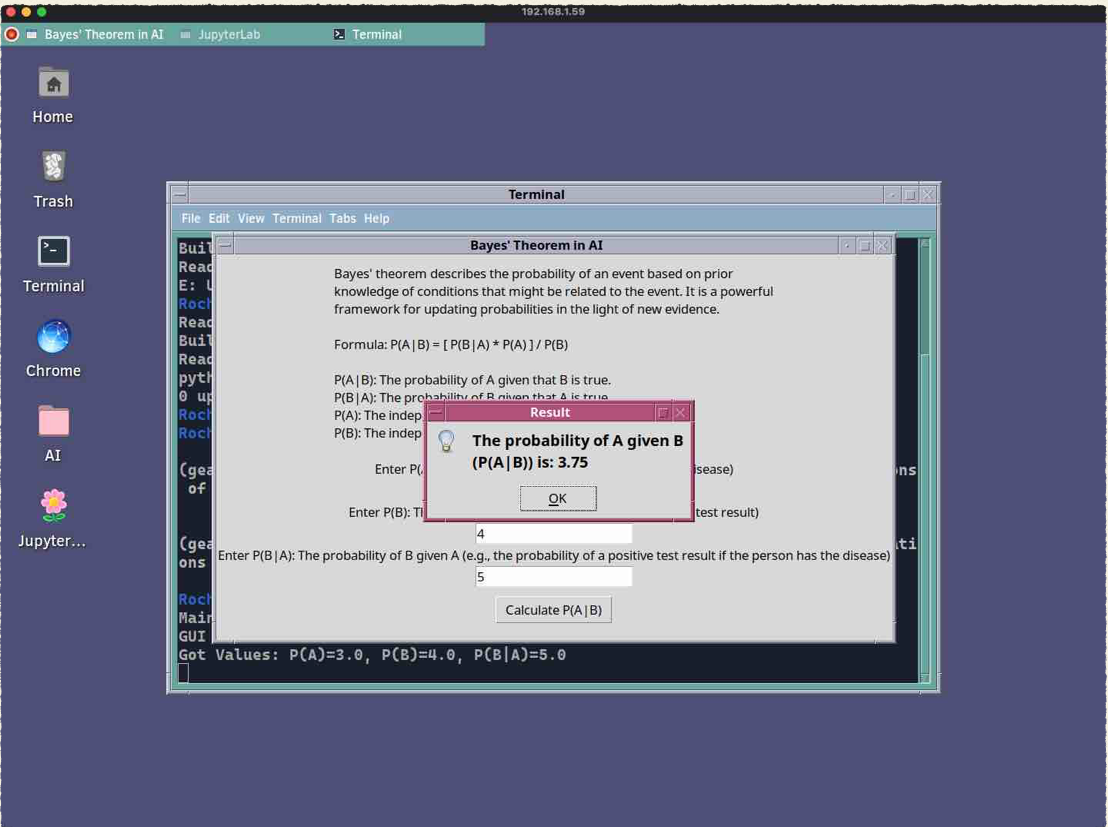Open the Help menu in Terminal
Screen dimensions: 1108x827
pyautogui.click(x=376, y=218)
